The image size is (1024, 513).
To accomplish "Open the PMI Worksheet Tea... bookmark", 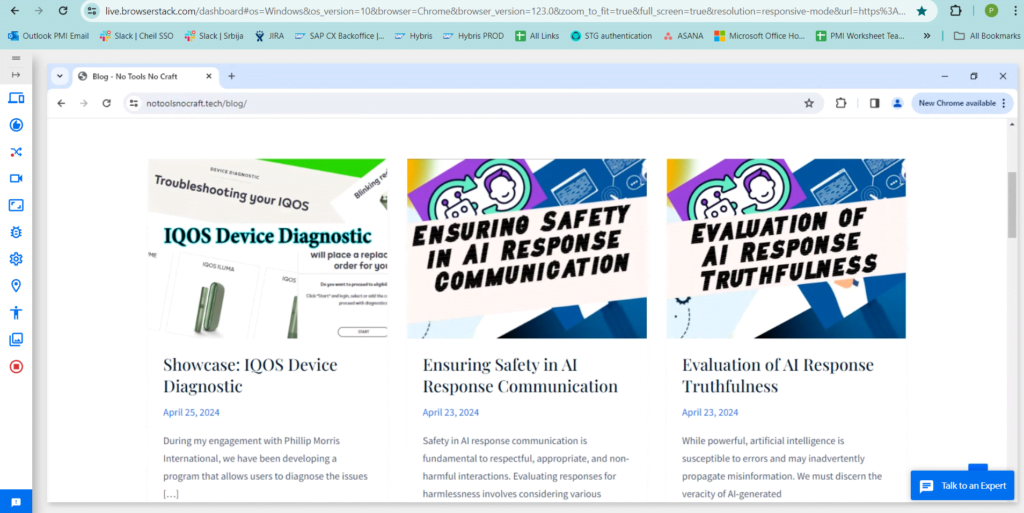I will pos(862,36).
